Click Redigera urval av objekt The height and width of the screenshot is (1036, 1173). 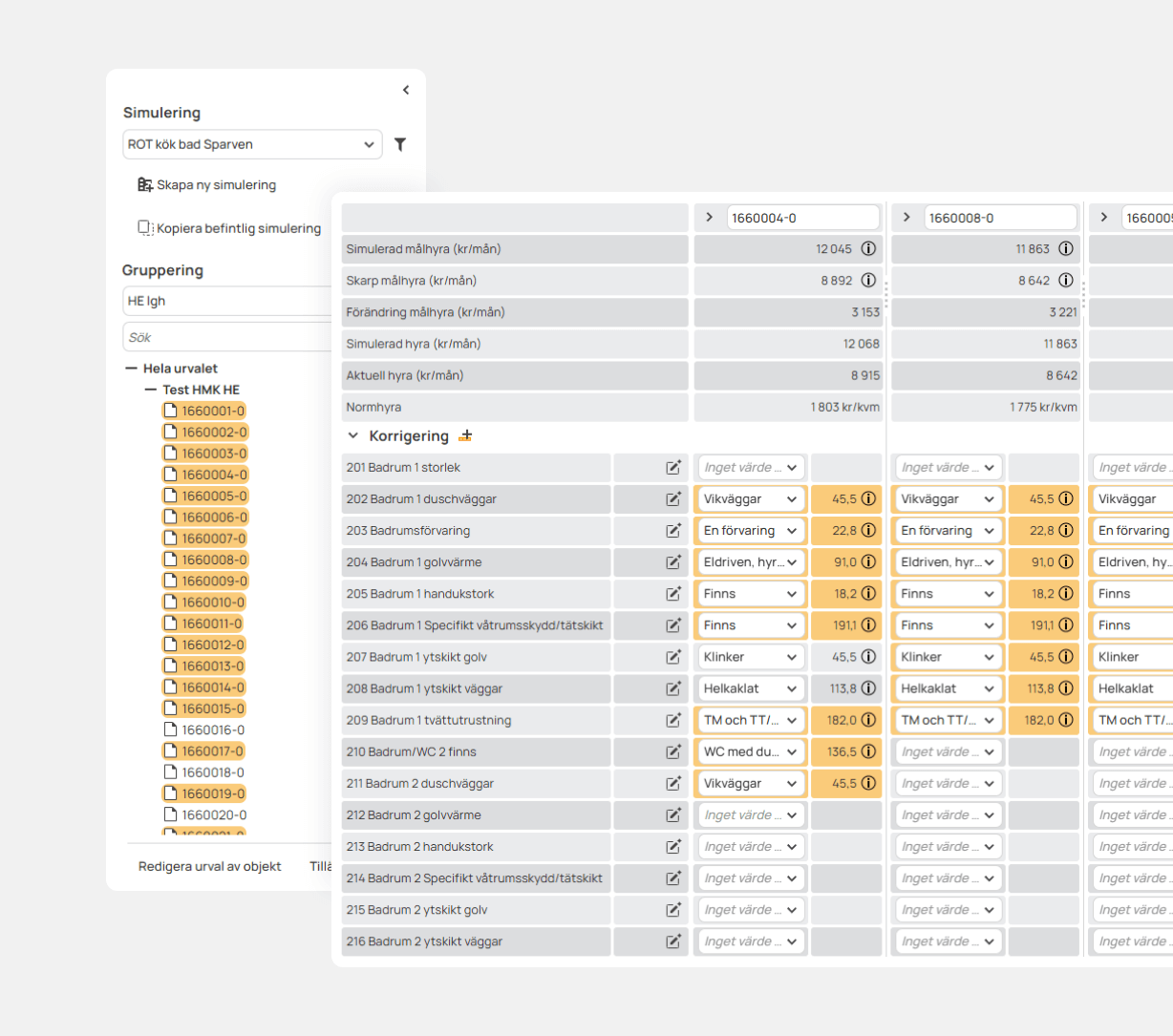[x=209, y=866]
